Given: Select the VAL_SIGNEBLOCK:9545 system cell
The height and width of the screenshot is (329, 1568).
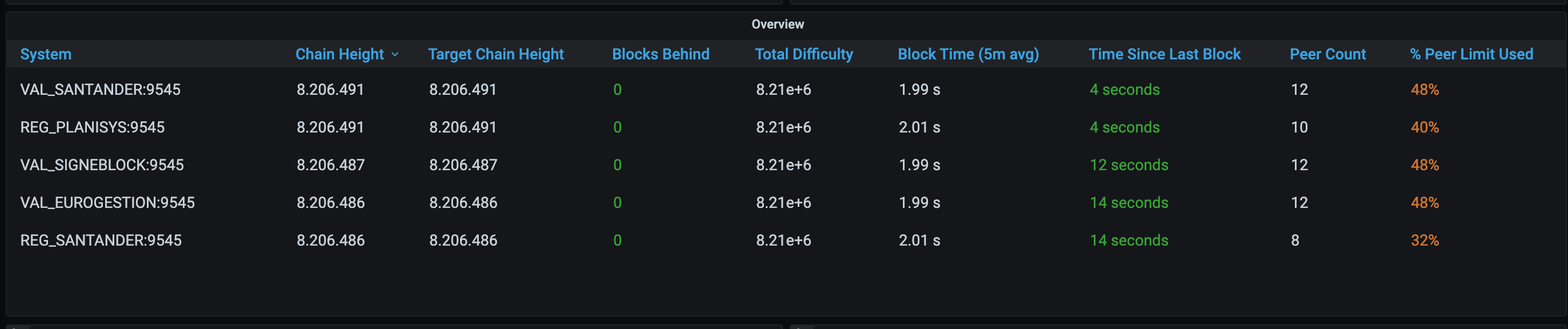Looking at the screenshot, I should [102, 165].
